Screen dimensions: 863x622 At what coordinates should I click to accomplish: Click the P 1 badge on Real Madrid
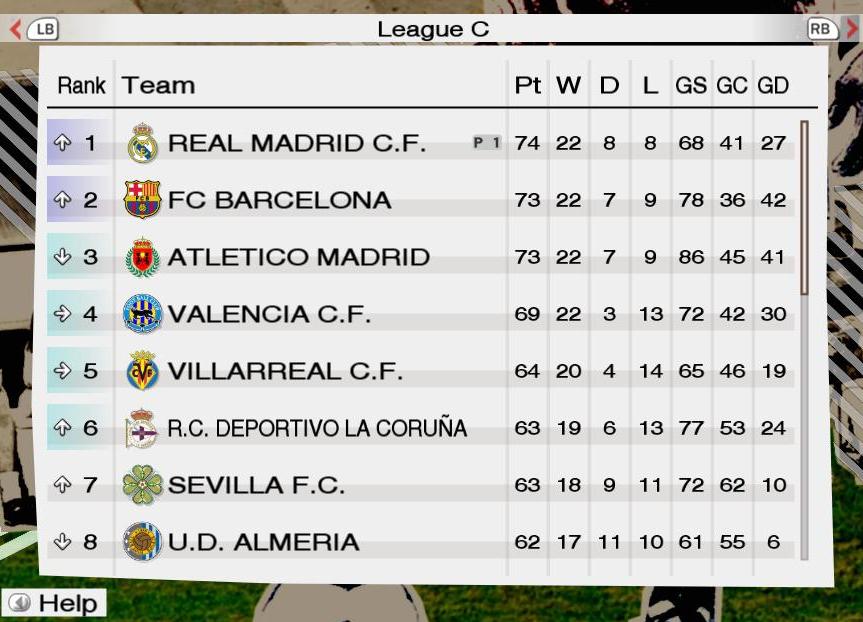(x=487, y=143)
